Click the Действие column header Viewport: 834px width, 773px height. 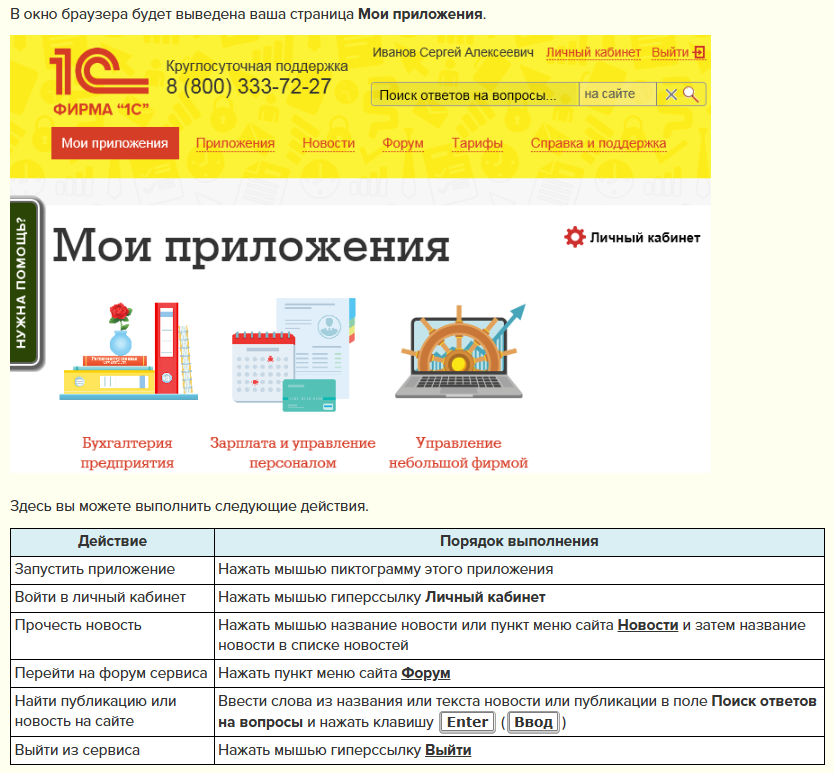(x=112, y=542)
